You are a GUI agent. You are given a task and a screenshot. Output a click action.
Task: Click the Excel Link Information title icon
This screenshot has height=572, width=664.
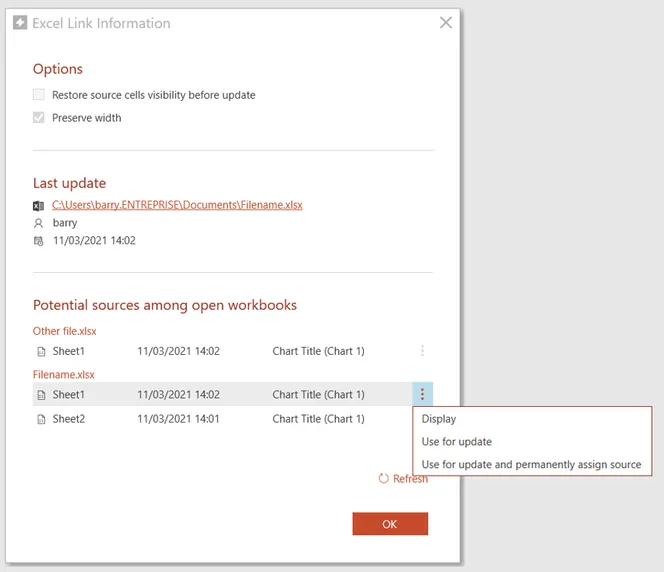tap(20, 22)
